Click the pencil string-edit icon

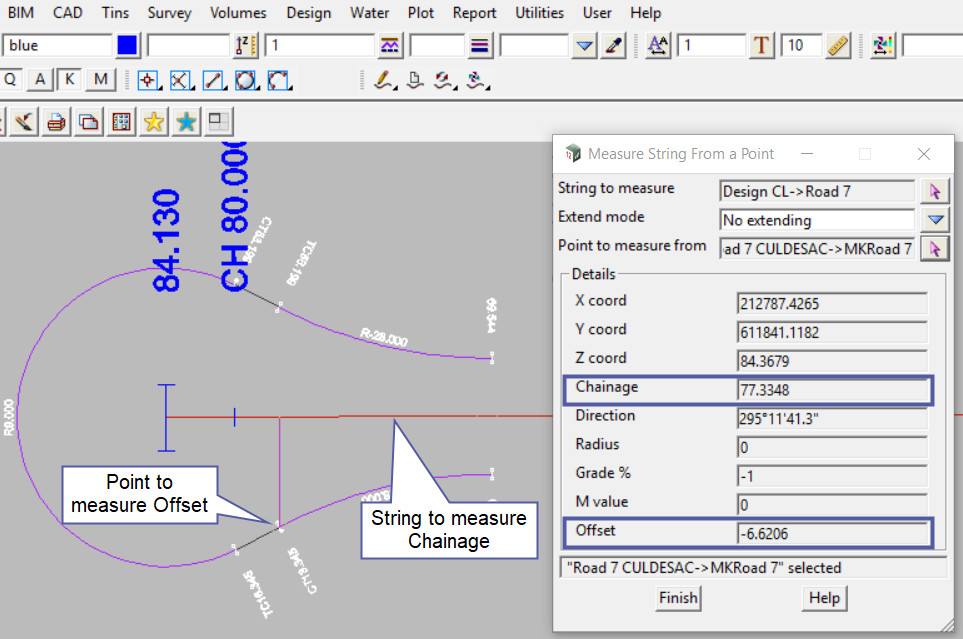(384, 81)
